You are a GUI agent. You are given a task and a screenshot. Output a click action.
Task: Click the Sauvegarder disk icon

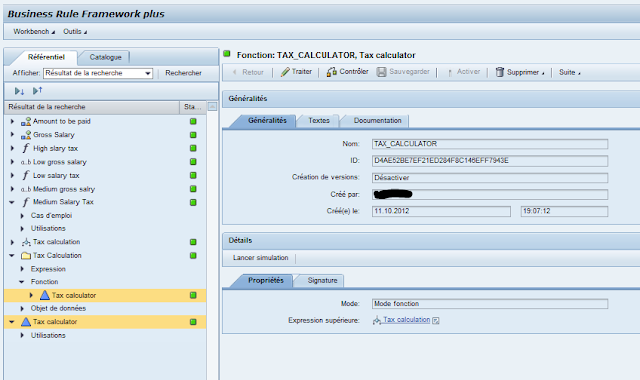pyautogui.click(x=381, y=72)
